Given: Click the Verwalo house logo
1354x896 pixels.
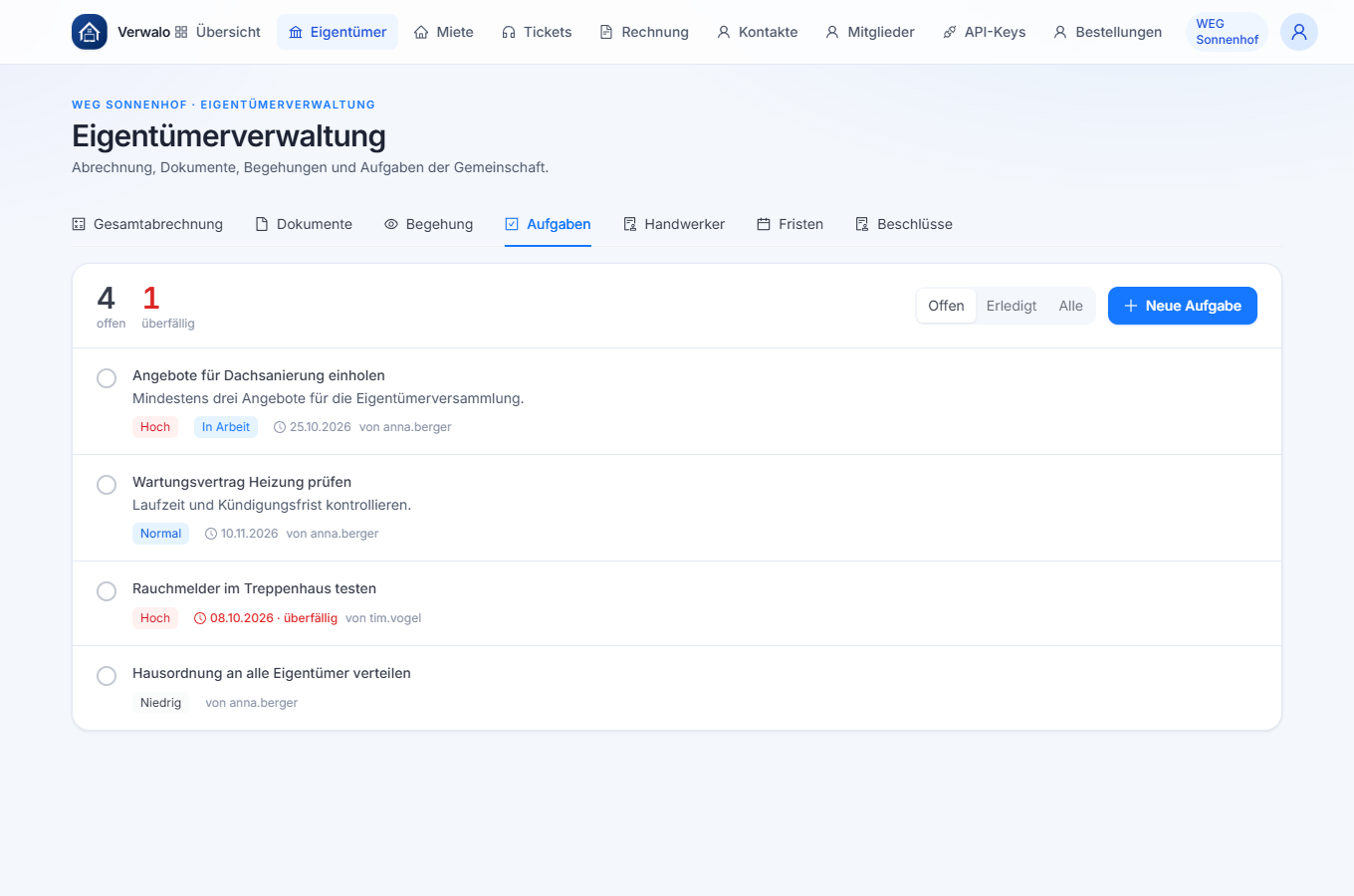Looking at the screenshot, I should (90, 32).
